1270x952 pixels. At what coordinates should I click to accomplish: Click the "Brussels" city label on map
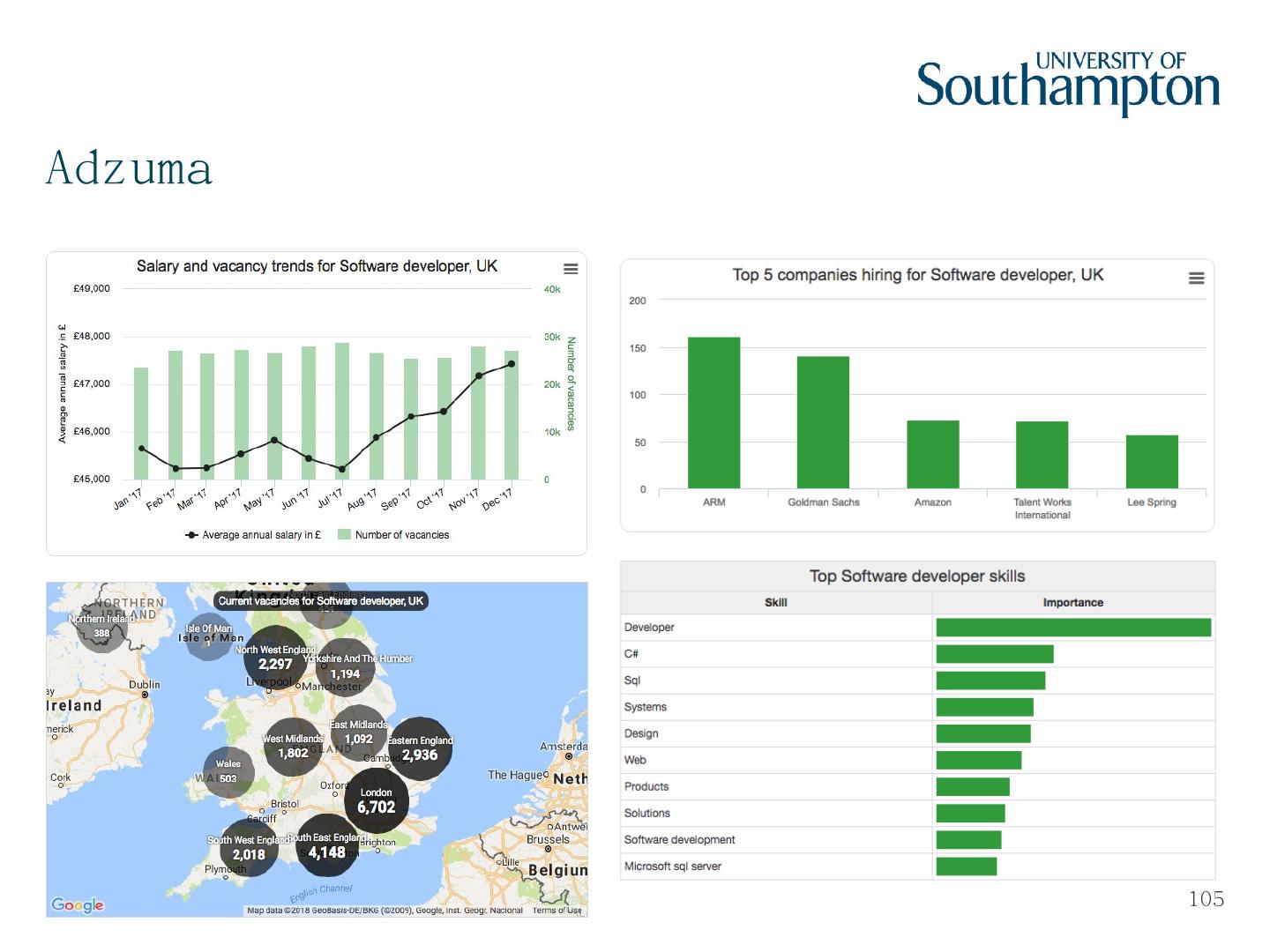tap(548, 839)
